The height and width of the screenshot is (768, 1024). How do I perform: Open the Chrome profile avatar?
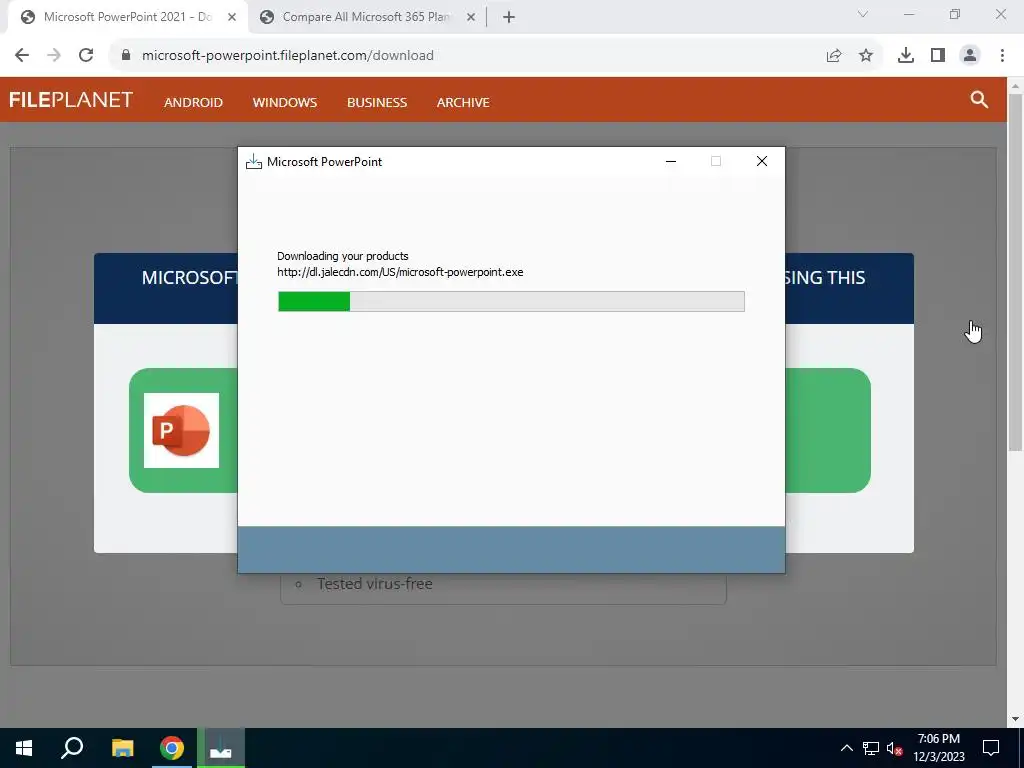[970, 56]
